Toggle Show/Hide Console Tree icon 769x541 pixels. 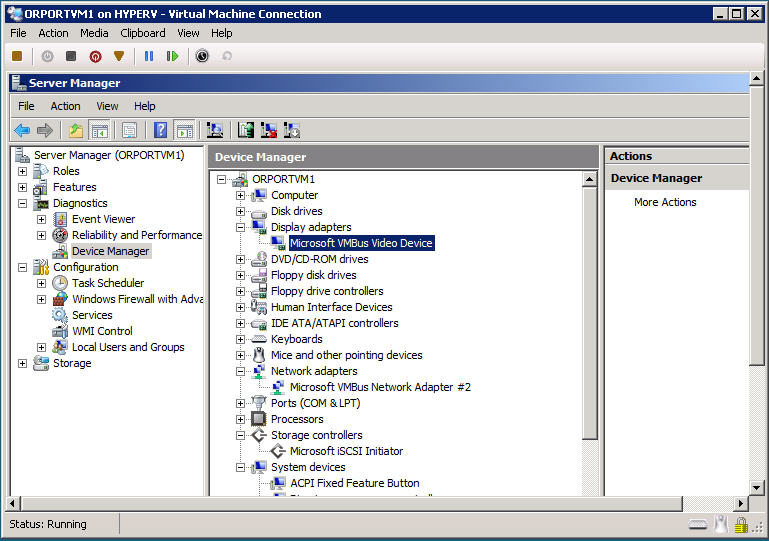tap(99, 130)
